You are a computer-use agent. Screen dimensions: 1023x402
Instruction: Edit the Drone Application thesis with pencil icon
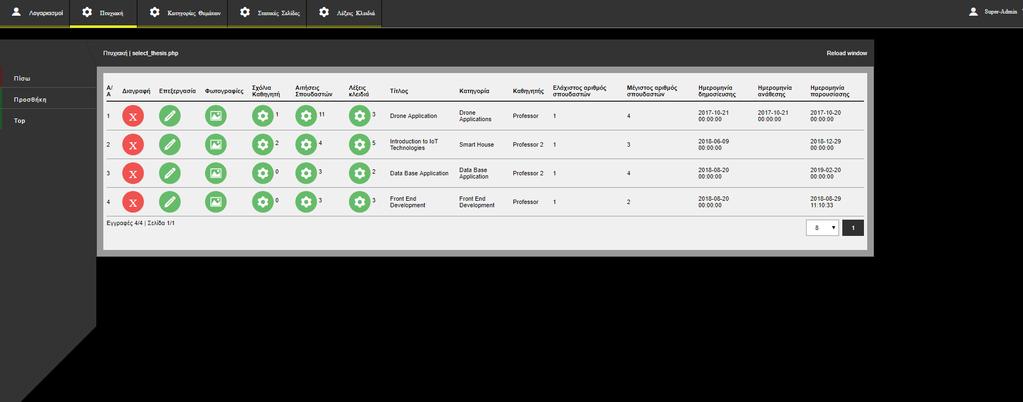(170, 116)
